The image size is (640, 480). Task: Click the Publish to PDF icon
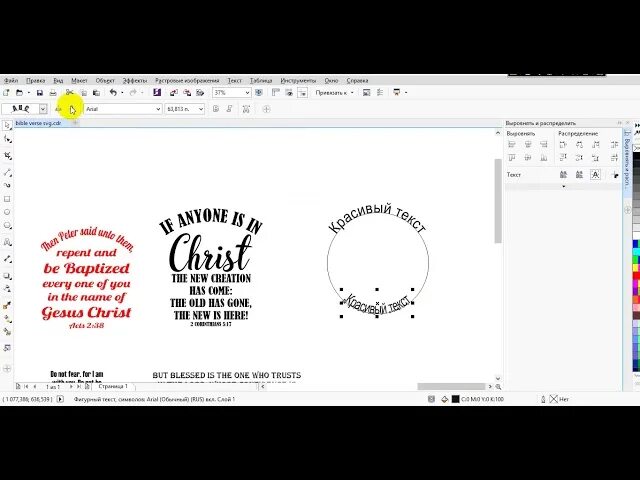(200, 93)
